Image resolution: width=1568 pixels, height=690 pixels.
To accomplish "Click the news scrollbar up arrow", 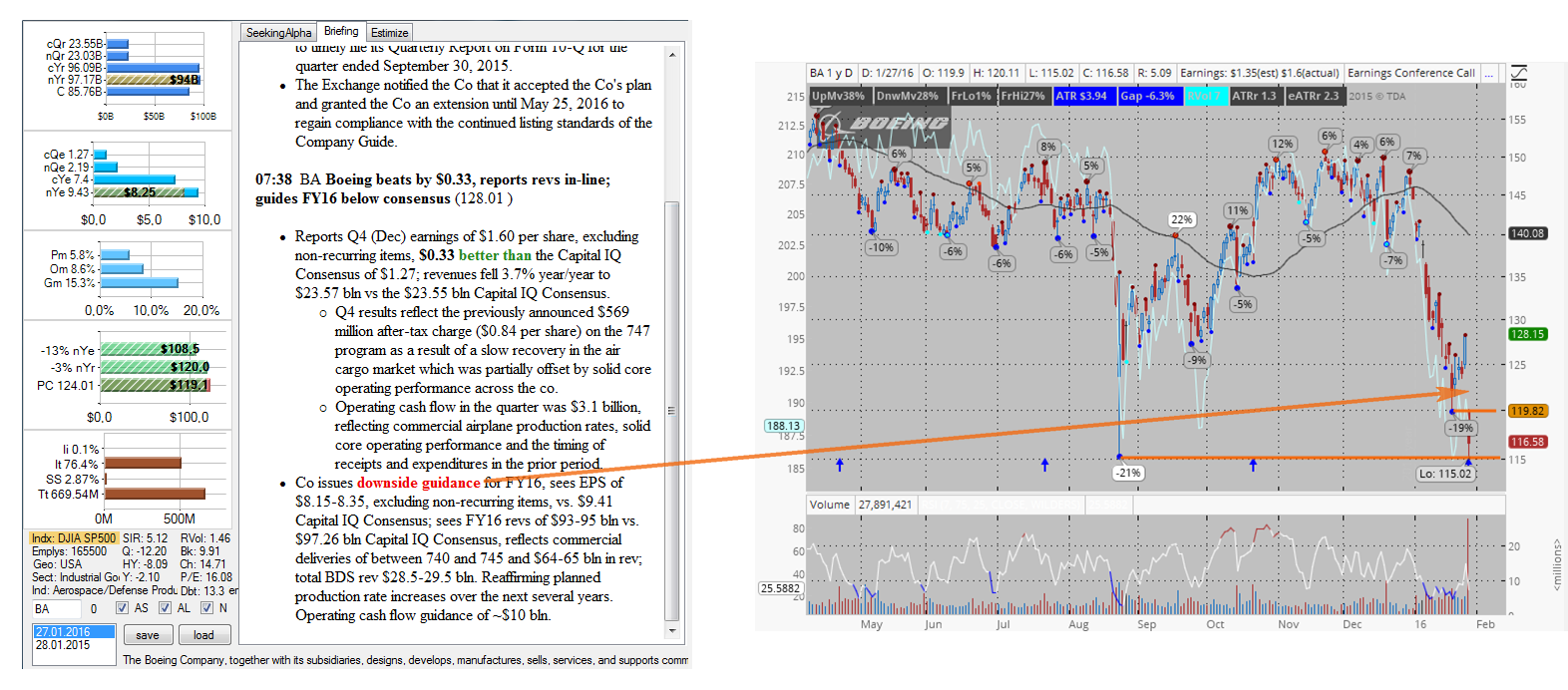I will click(x=672, y=54).
